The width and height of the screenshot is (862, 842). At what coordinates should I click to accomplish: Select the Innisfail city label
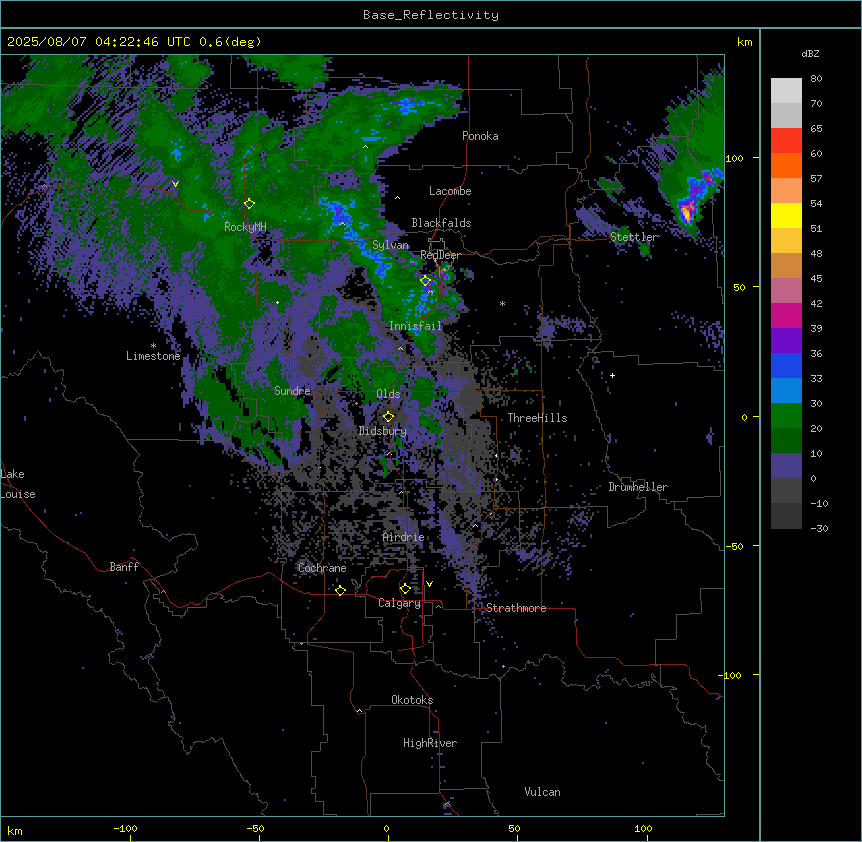(415, 326)
